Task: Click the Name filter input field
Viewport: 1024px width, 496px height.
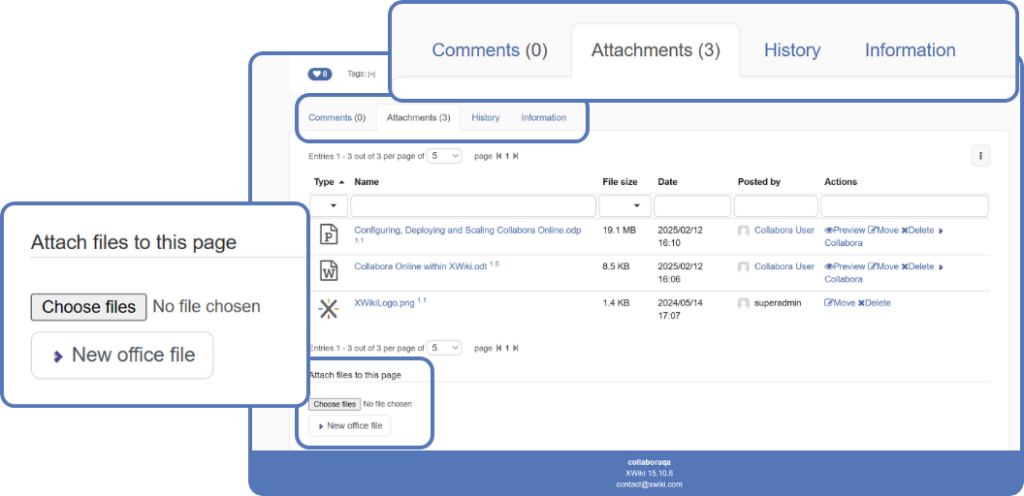Action: pyautogui.click(x=472, y=206)
